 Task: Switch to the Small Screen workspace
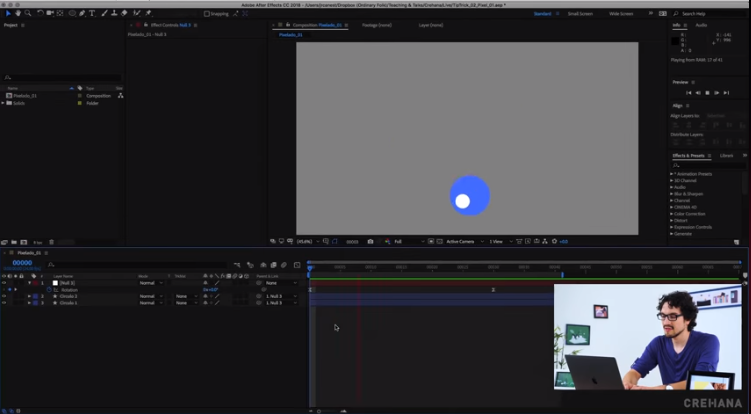coord(580,14)
